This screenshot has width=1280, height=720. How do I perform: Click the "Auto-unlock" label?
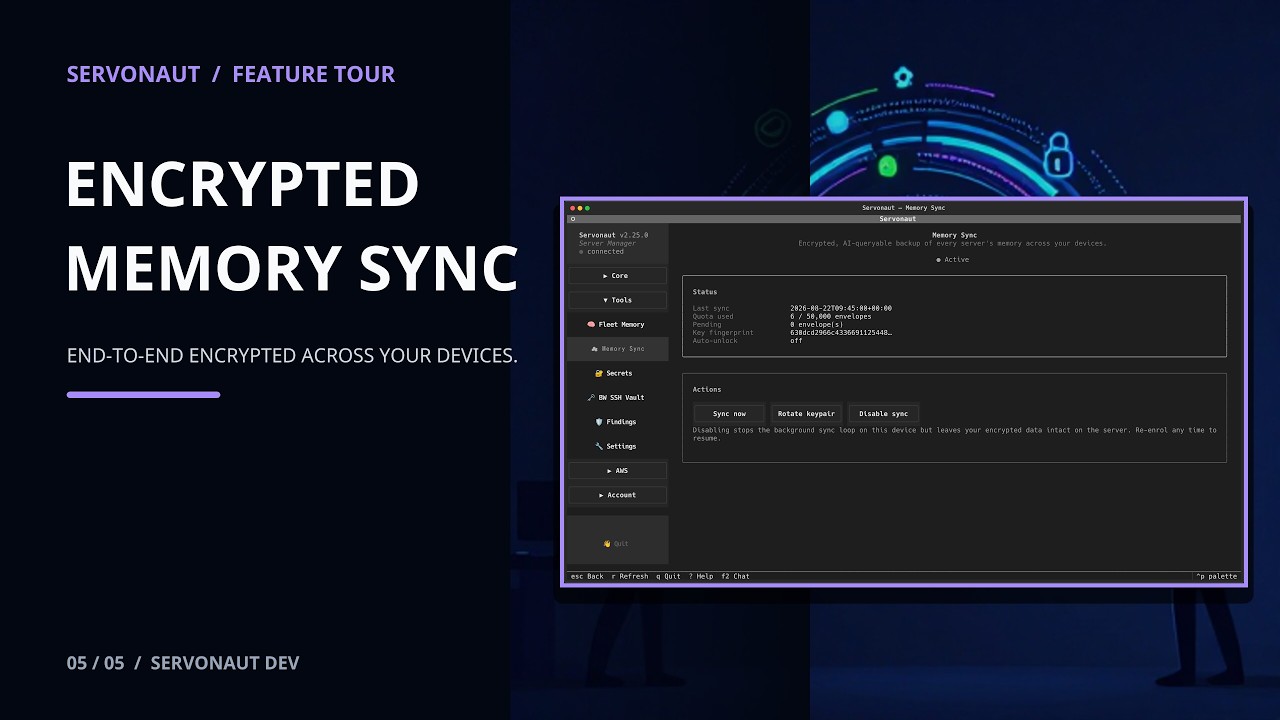click(715, 341)
